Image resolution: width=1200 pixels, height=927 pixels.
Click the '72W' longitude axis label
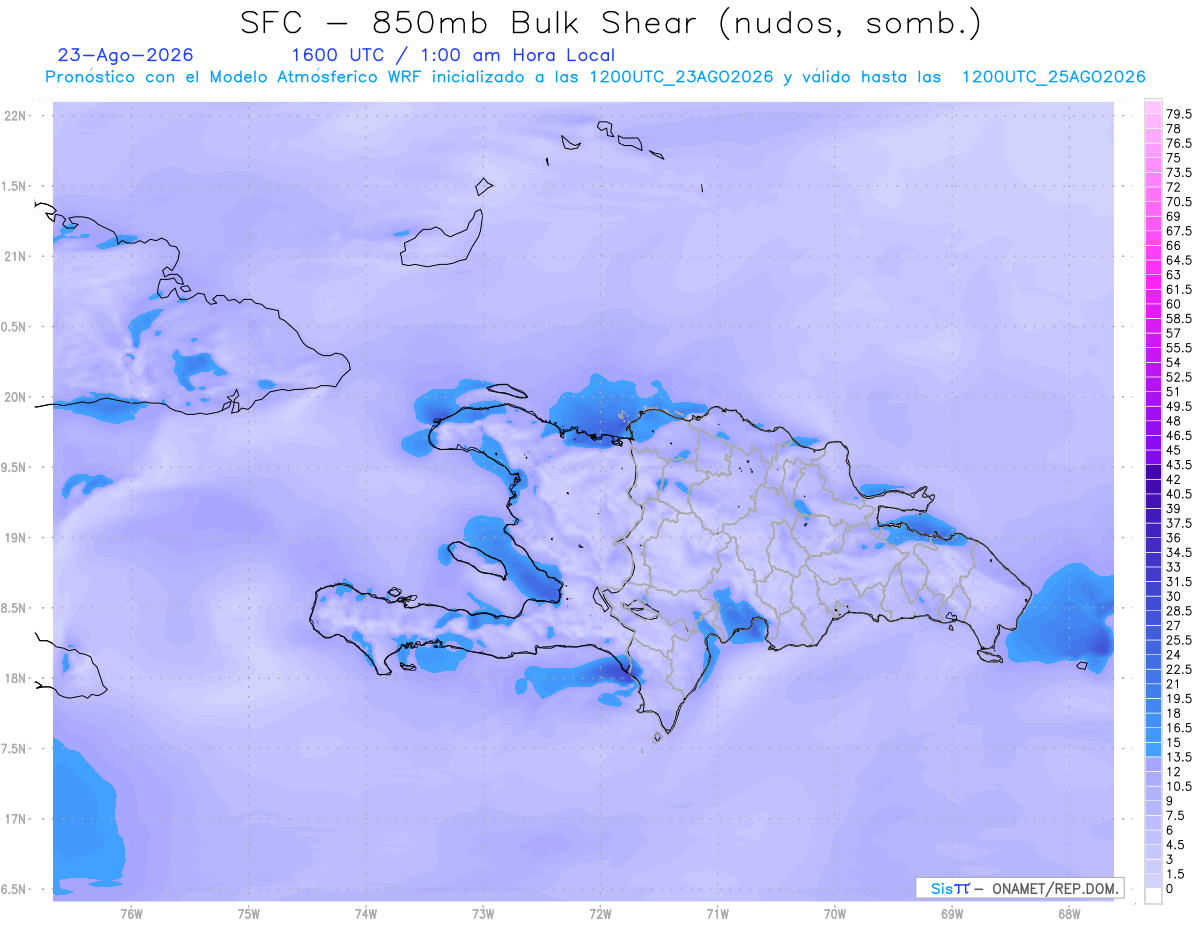pyautogui.click(x=600, y=913)
